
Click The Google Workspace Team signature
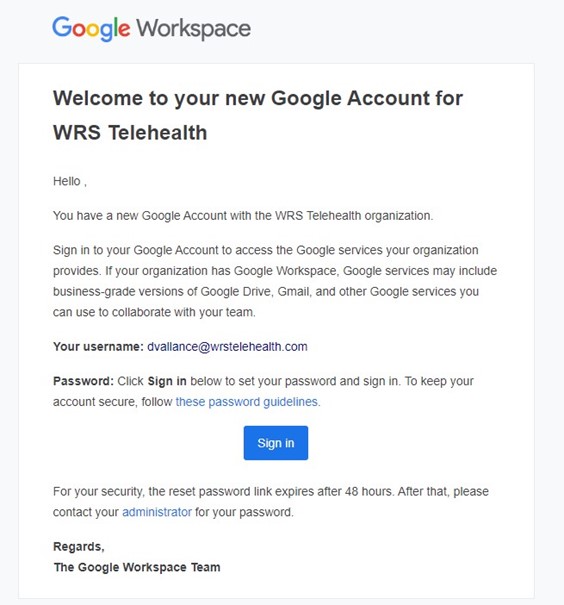137,567
